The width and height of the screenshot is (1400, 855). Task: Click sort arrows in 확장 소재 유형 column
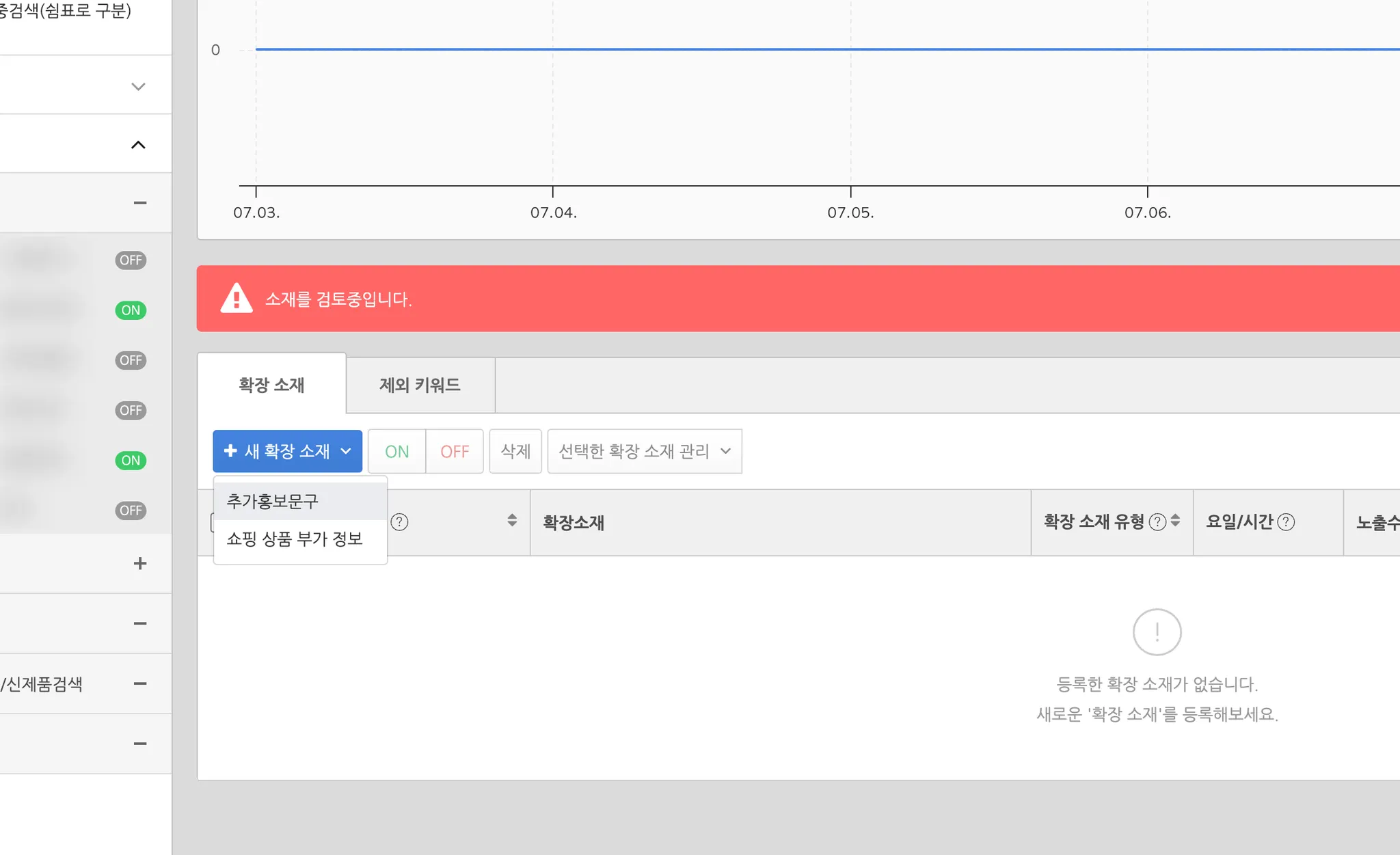tap(1175, 521)
